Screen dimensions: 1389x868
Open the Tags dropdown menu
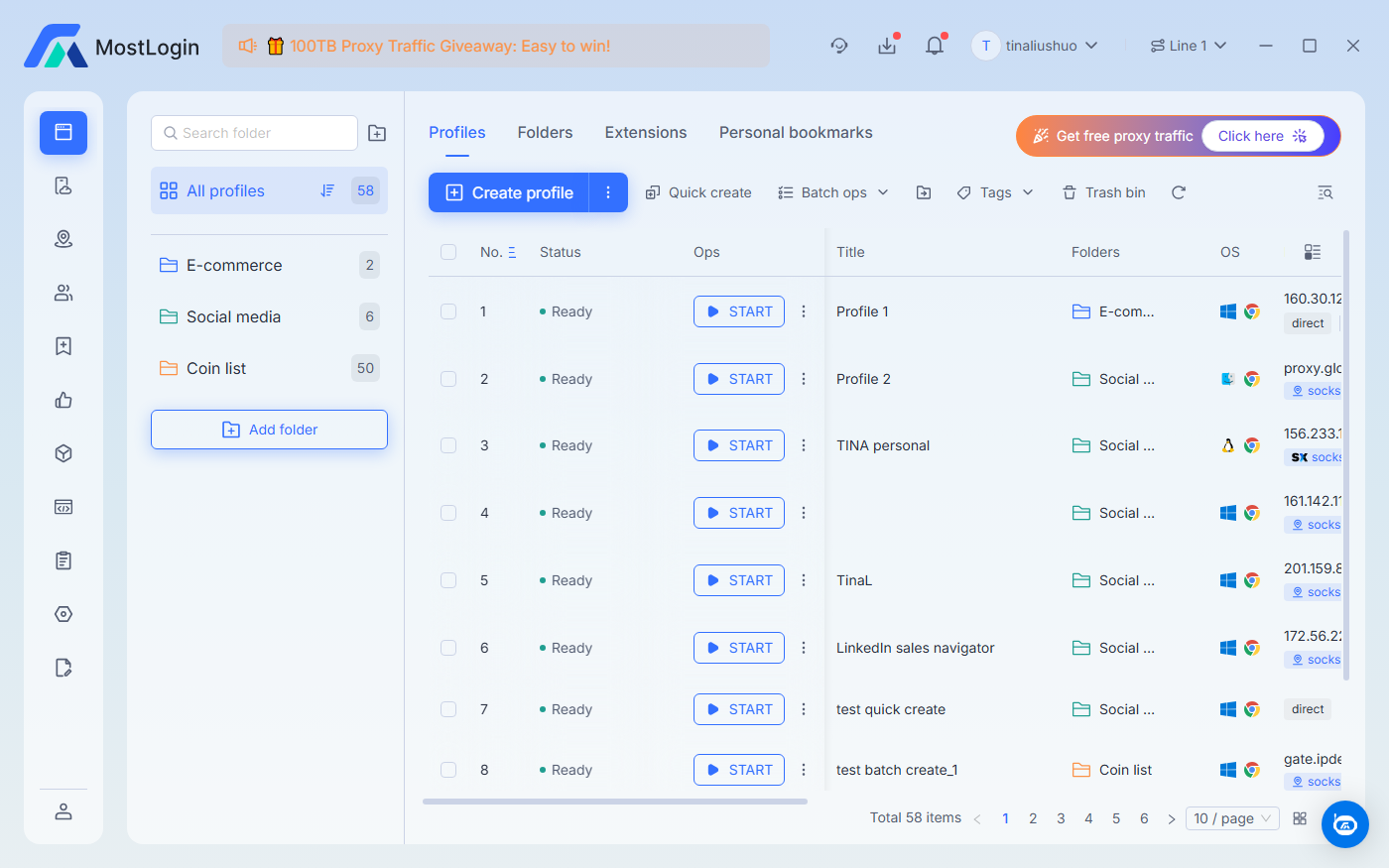pos(995,192)
